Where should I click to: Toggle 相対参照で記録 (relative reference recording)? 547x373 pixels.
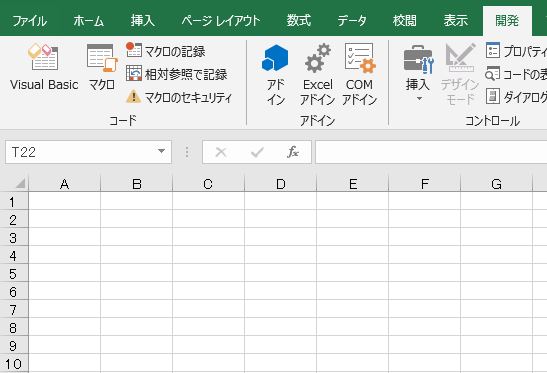pos(177,74)
